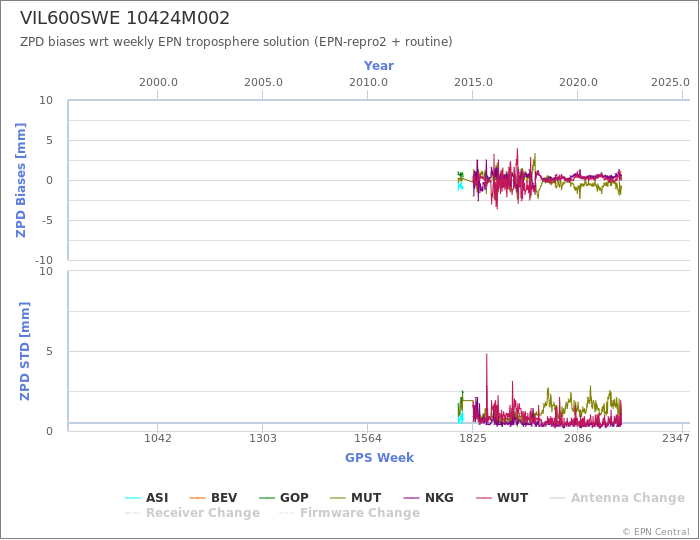This screenshot has width=700, height=540.
Task: Toggle the MUT series in legend
Action: [x=356, y=498]
